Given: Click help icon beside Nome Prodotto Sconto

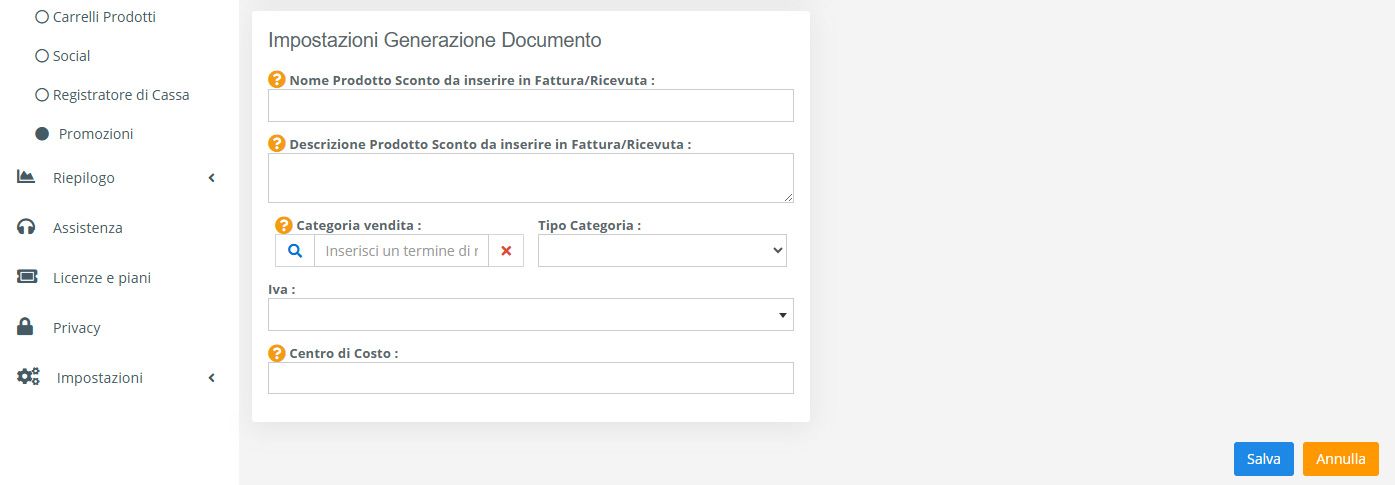Looking at the screenshot, I should point(277,79).
